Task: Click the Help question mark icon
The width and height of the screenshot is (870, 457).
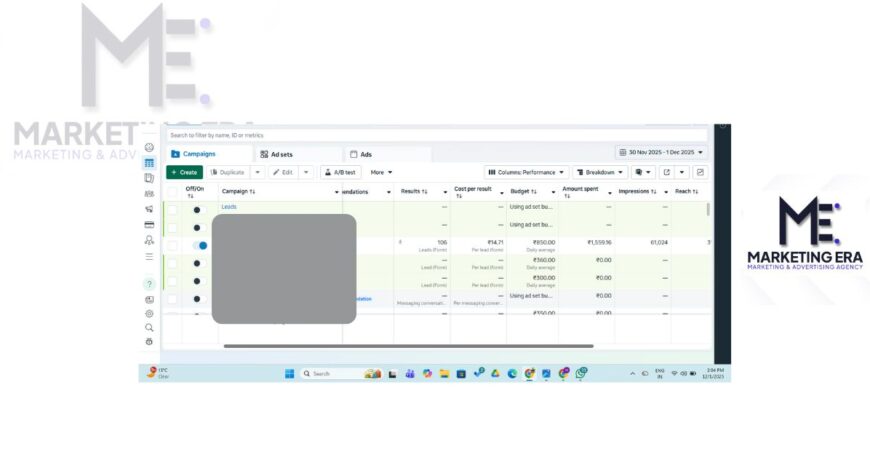Action: pyautogui.click(x=149, y=284)
